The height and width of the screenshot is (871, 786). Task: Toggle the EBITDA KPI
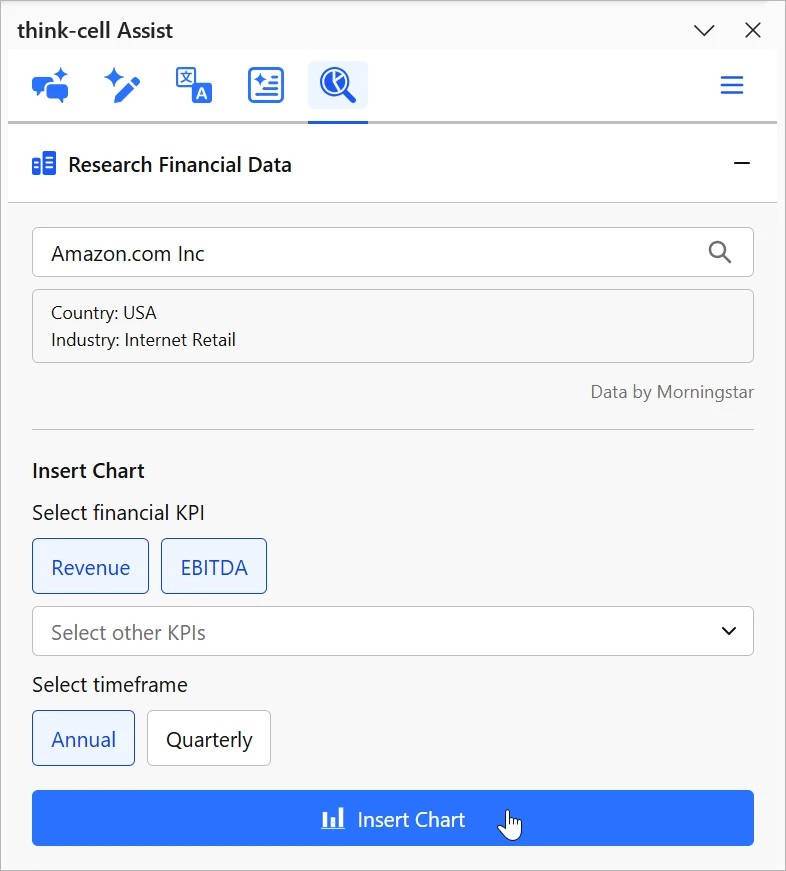click(x=214, y=566)
